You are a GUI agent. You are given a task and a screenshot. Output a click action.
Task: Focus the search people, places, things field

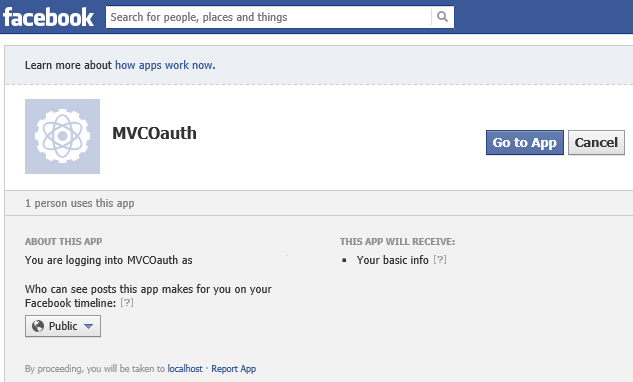tap(268, 17)
